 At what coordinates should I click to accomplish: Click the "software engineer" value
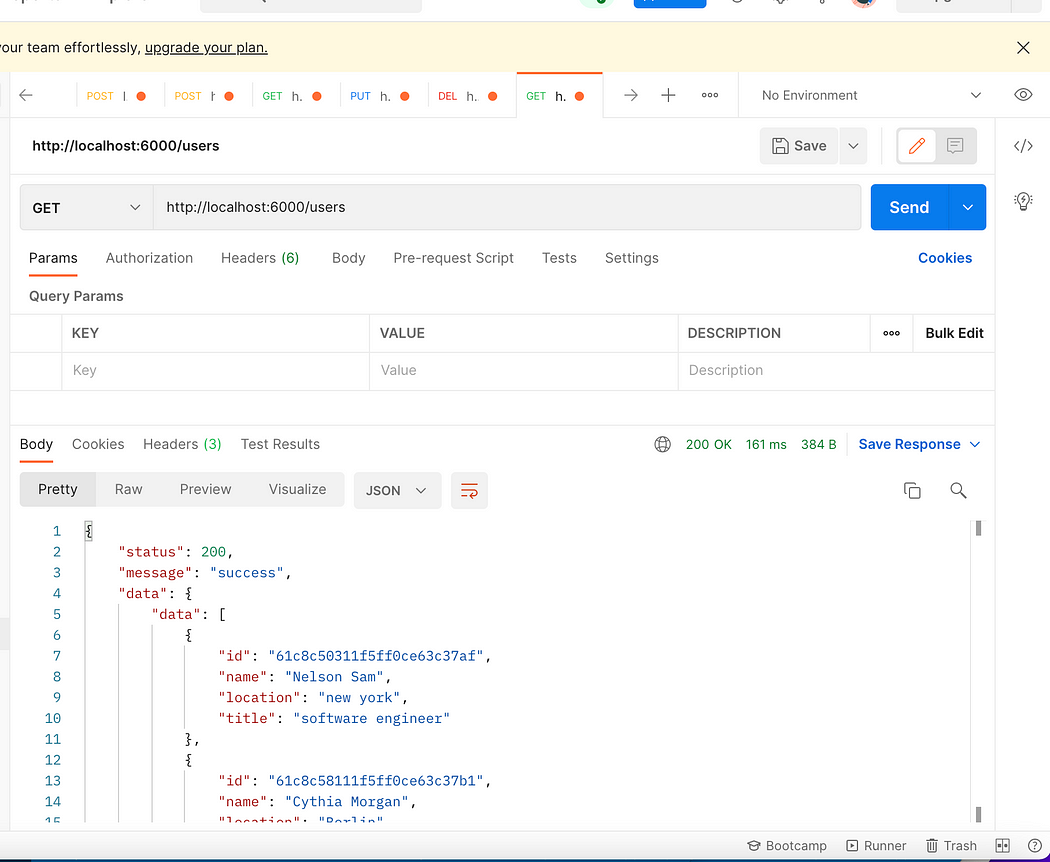coord(372,718)
